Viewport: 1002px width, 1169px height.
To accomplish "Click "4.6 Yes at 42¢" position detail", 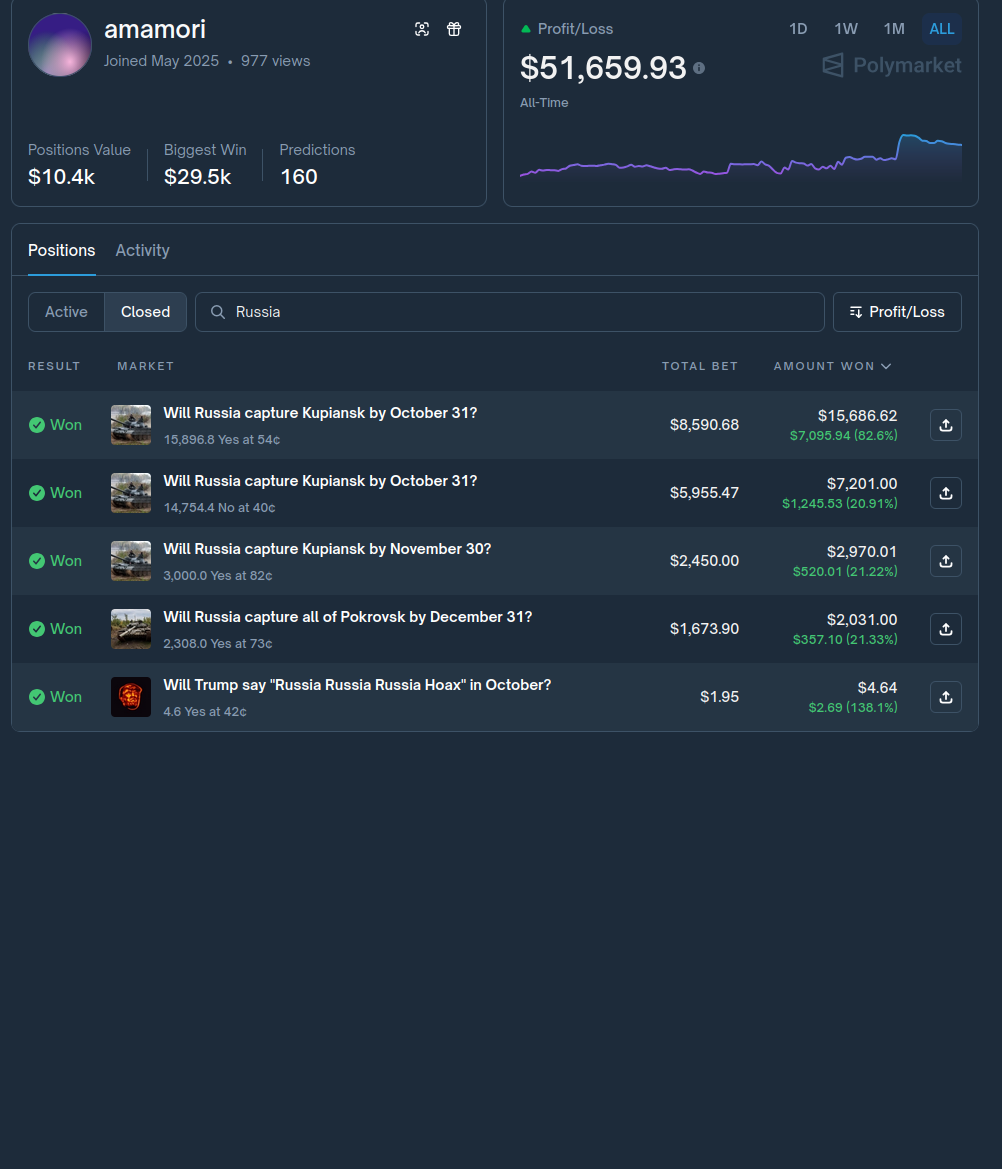I will pyautogui.click(x=205, y=712).
